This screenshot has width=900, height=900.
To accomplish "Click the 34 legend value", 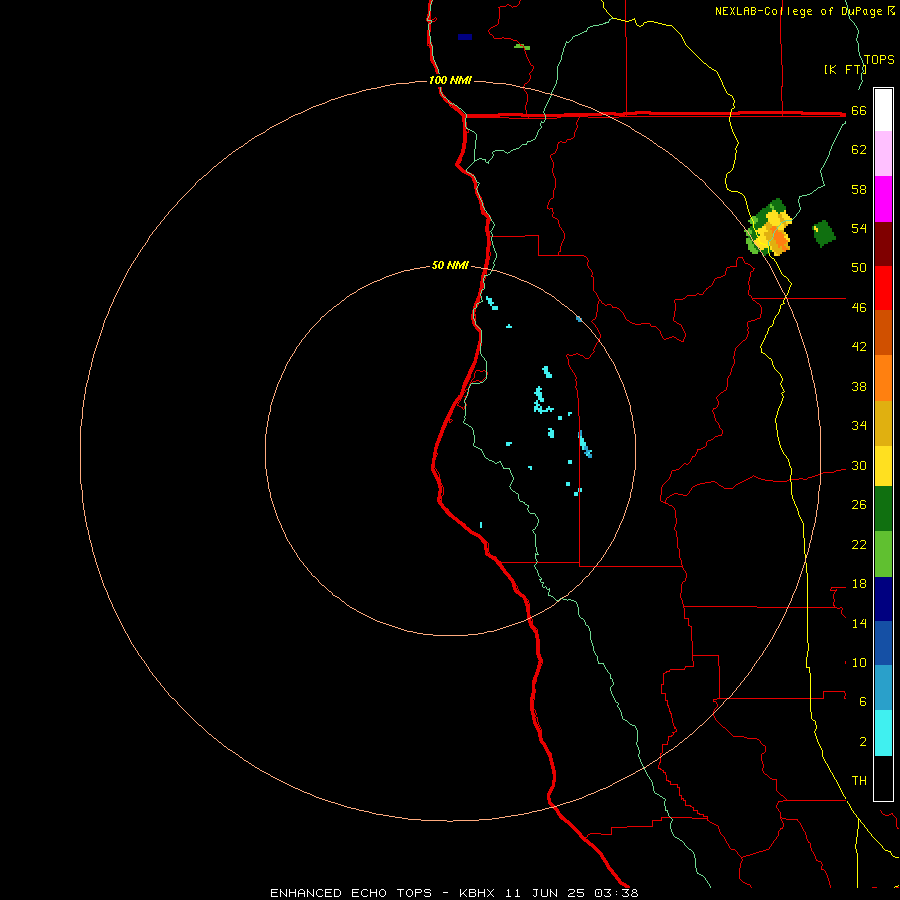I will 859,426.
